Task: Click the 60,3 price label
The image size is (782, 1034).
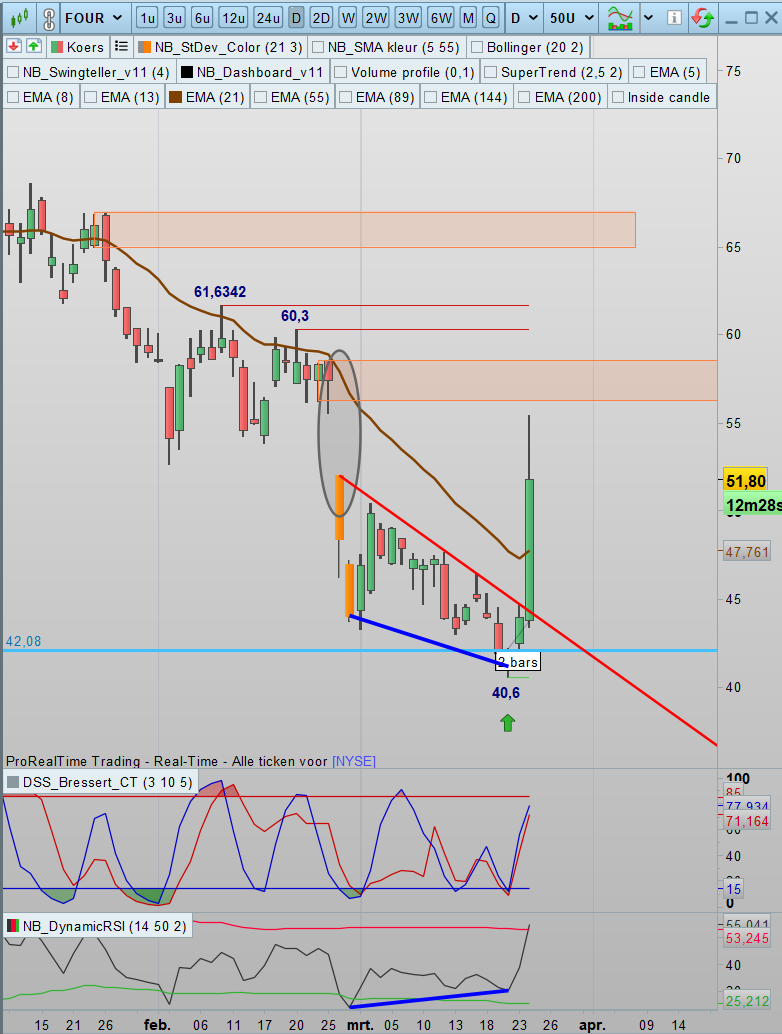Action: pyautogui.click(x=295, y=316)
